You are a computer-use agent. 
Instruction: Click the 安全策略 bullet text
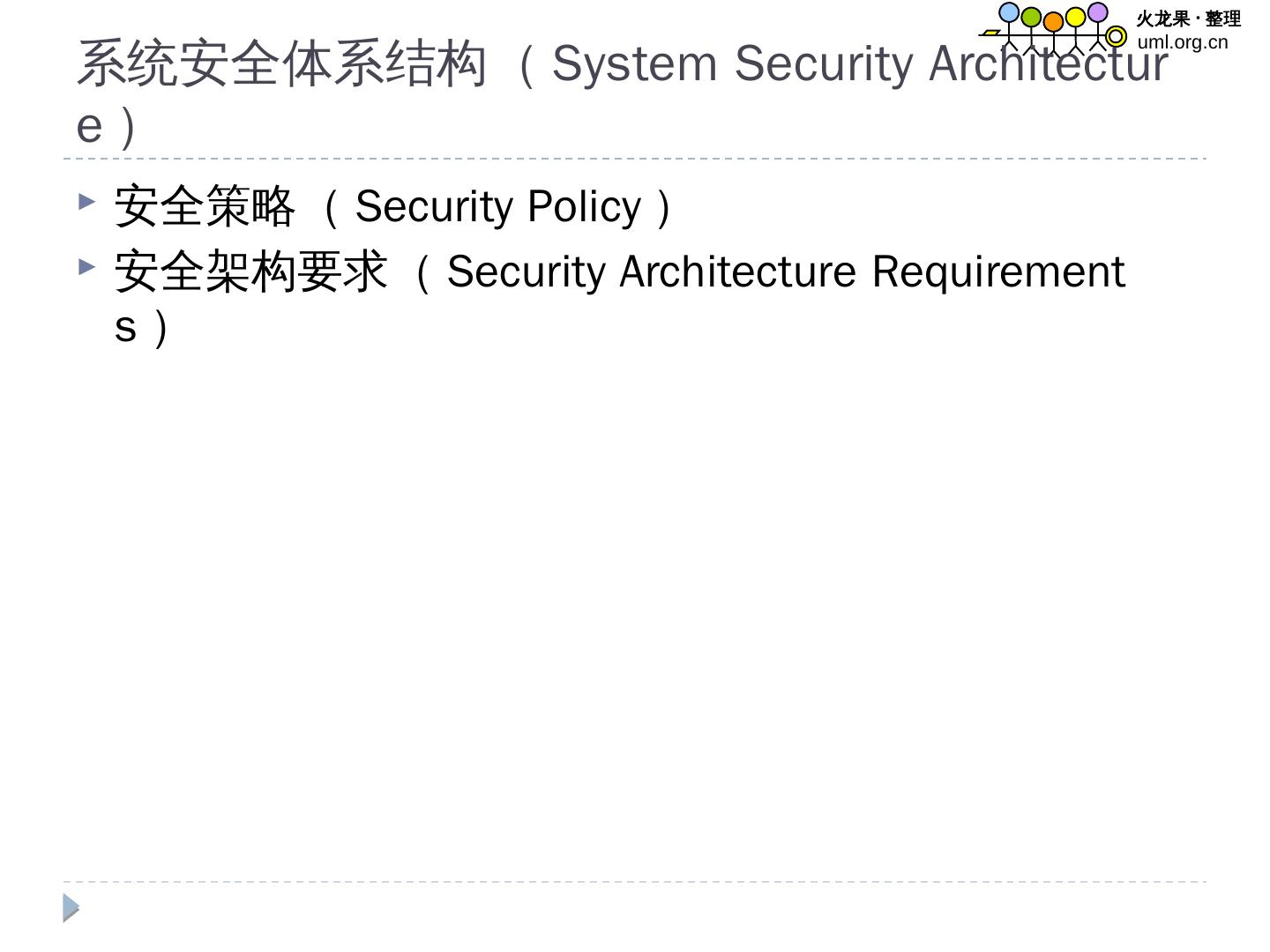click(205, 207)
